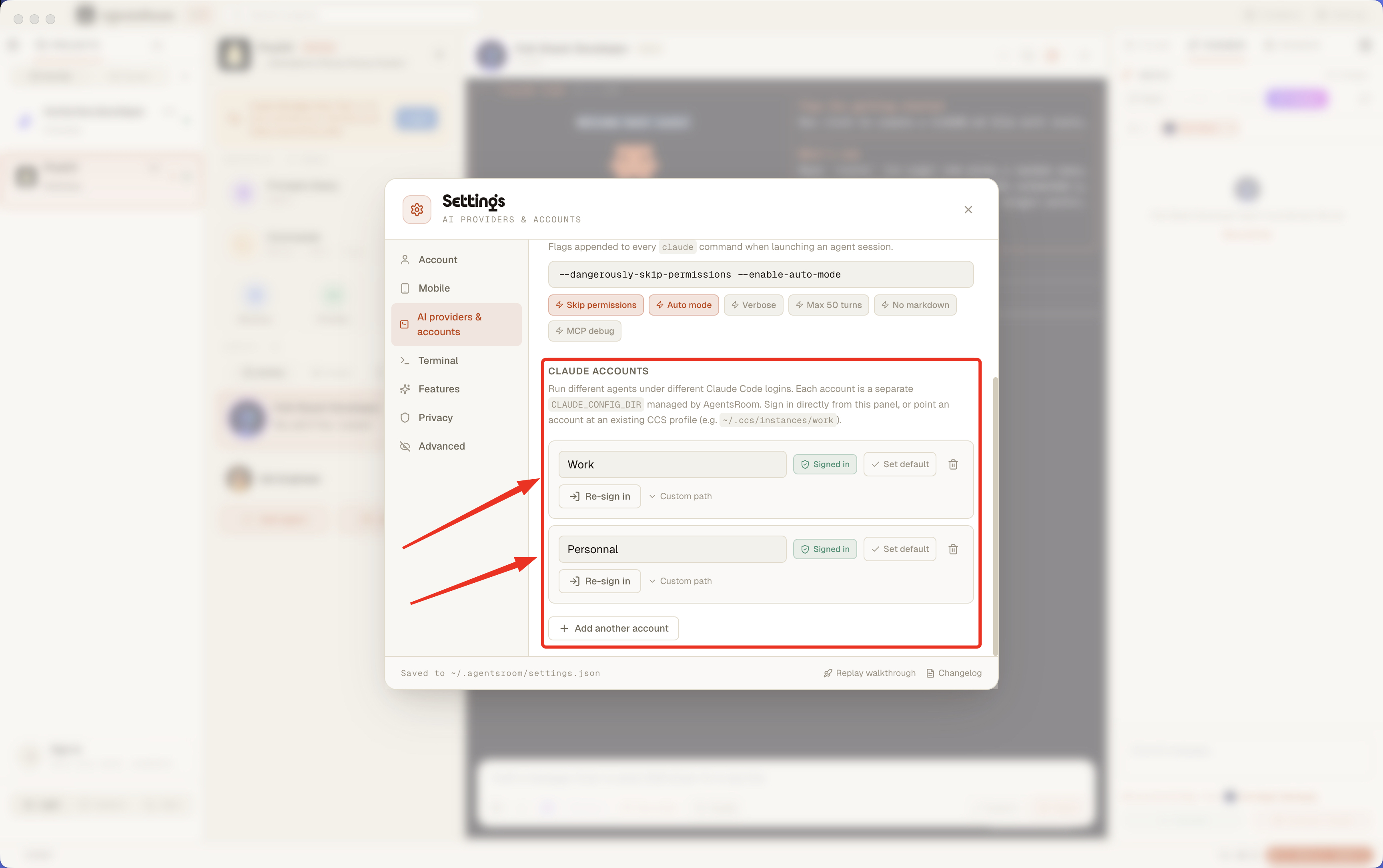Click the rocket icon beside Replay walkthrough
Image resolution: width=1383 pixels, height=868 pixels.
click(x=828, y=673)
